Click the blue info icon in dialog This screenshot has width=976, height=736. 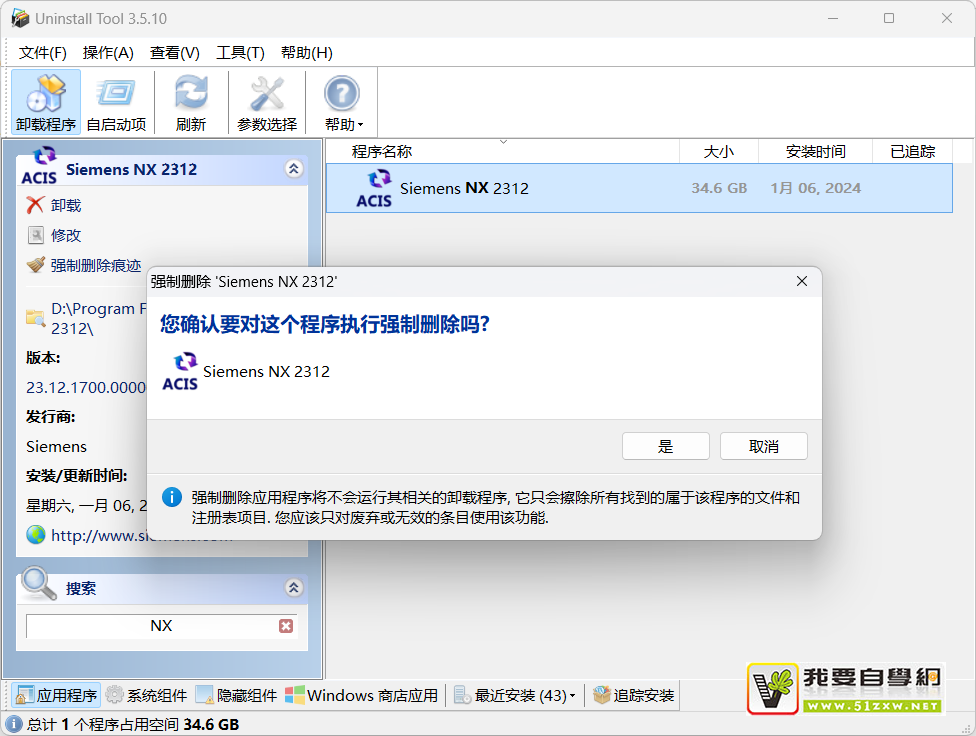tap(172, 497)
